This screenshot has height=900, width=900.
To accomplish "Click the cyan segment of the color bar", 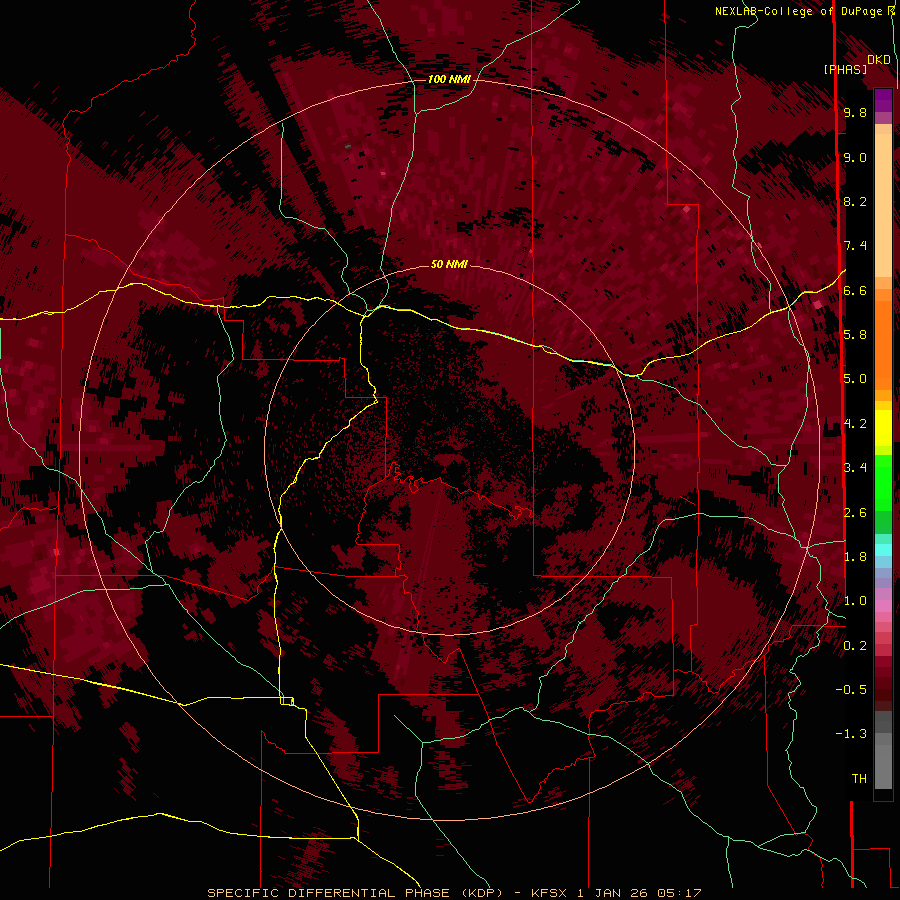I will click(883, 550).
